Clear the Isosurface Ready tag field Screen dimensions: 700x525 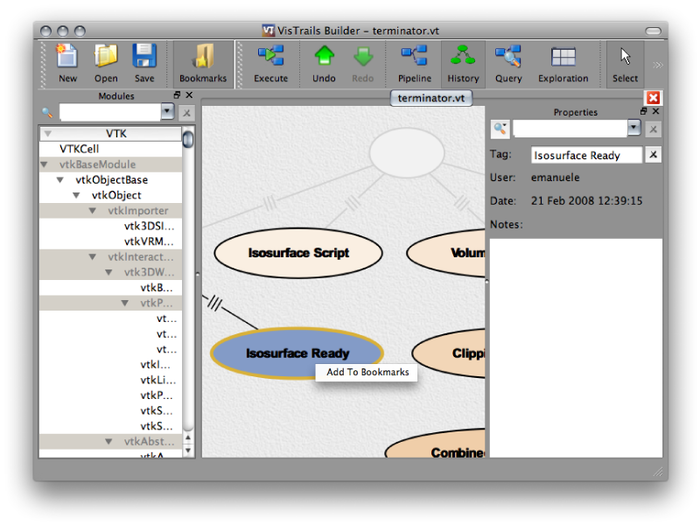(652, 155)
